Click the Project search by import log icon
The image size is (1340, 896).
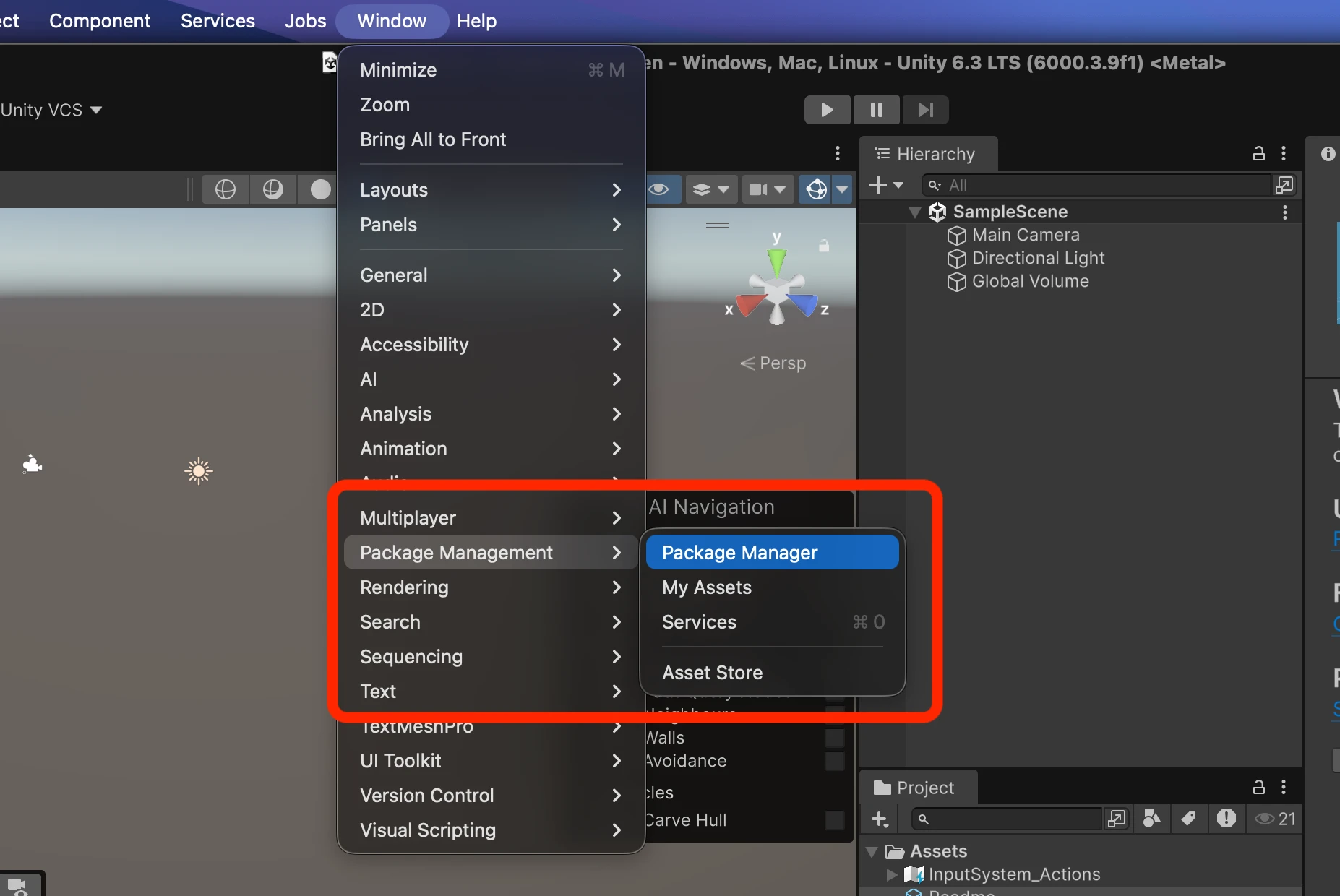1226,819
